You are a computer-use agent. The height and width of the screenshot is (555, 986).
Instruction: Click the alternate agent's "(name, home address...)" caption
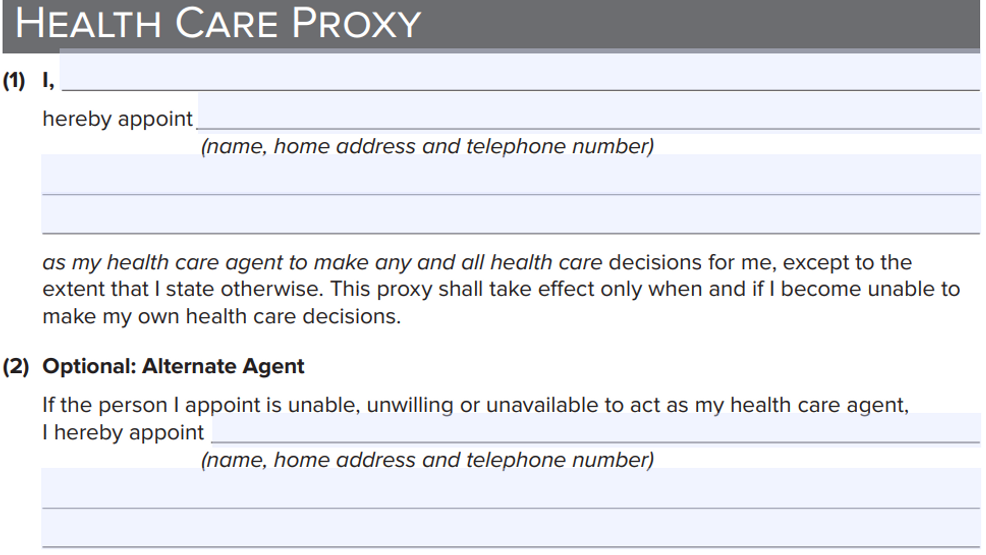tap(427, 460)
